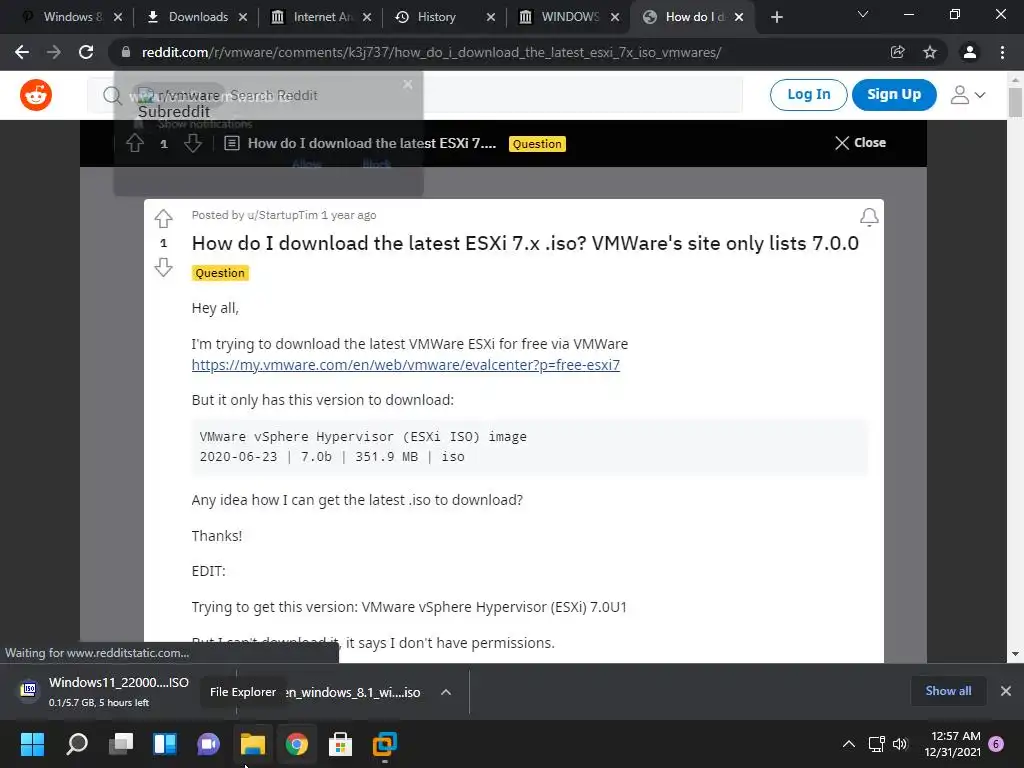Open Microsoft Store from taskbar
This screenshot has height=768, width=1024.
coord(340,744)
